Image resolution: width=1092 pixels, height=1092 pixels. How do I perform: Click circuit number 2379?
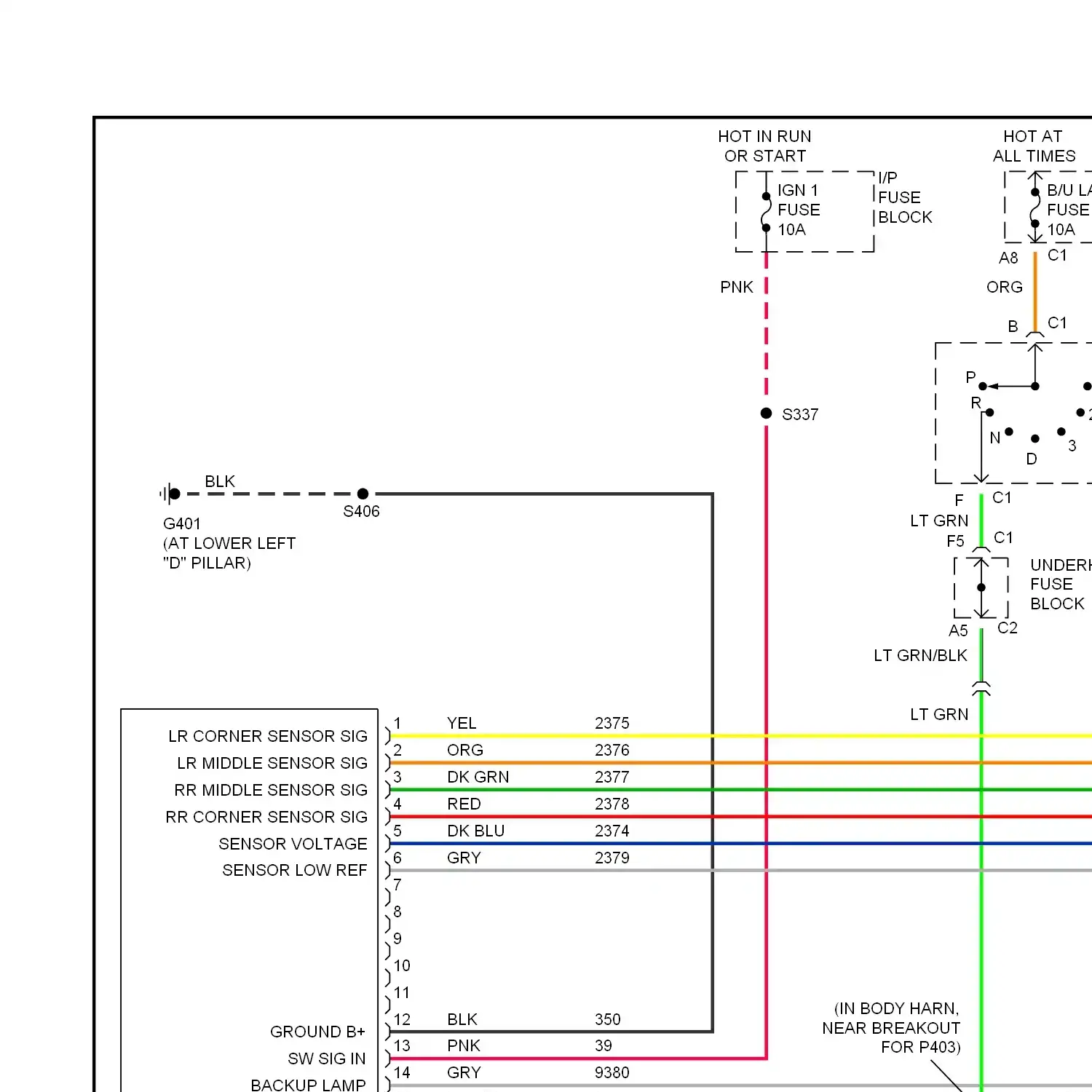pyautogui.click(x=612, y=858)
